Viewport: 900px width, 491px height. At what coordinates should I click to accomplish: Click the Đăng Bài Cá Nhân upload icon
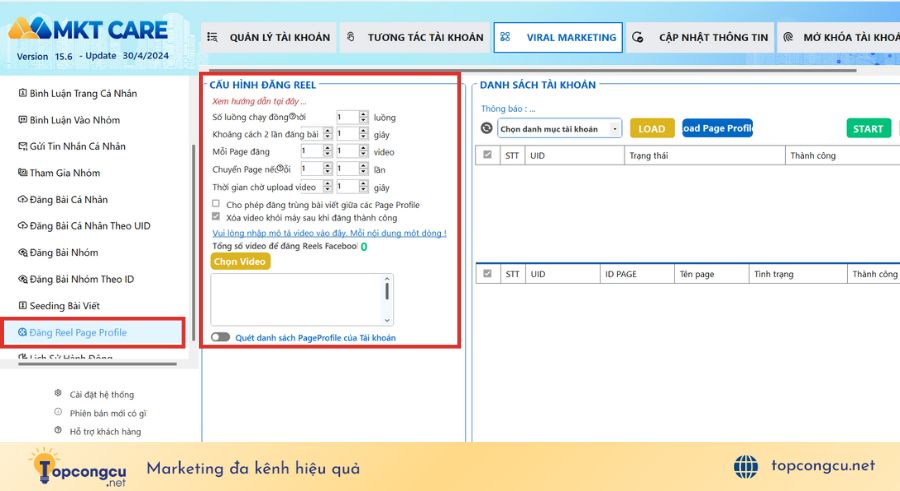click(23, 199)
